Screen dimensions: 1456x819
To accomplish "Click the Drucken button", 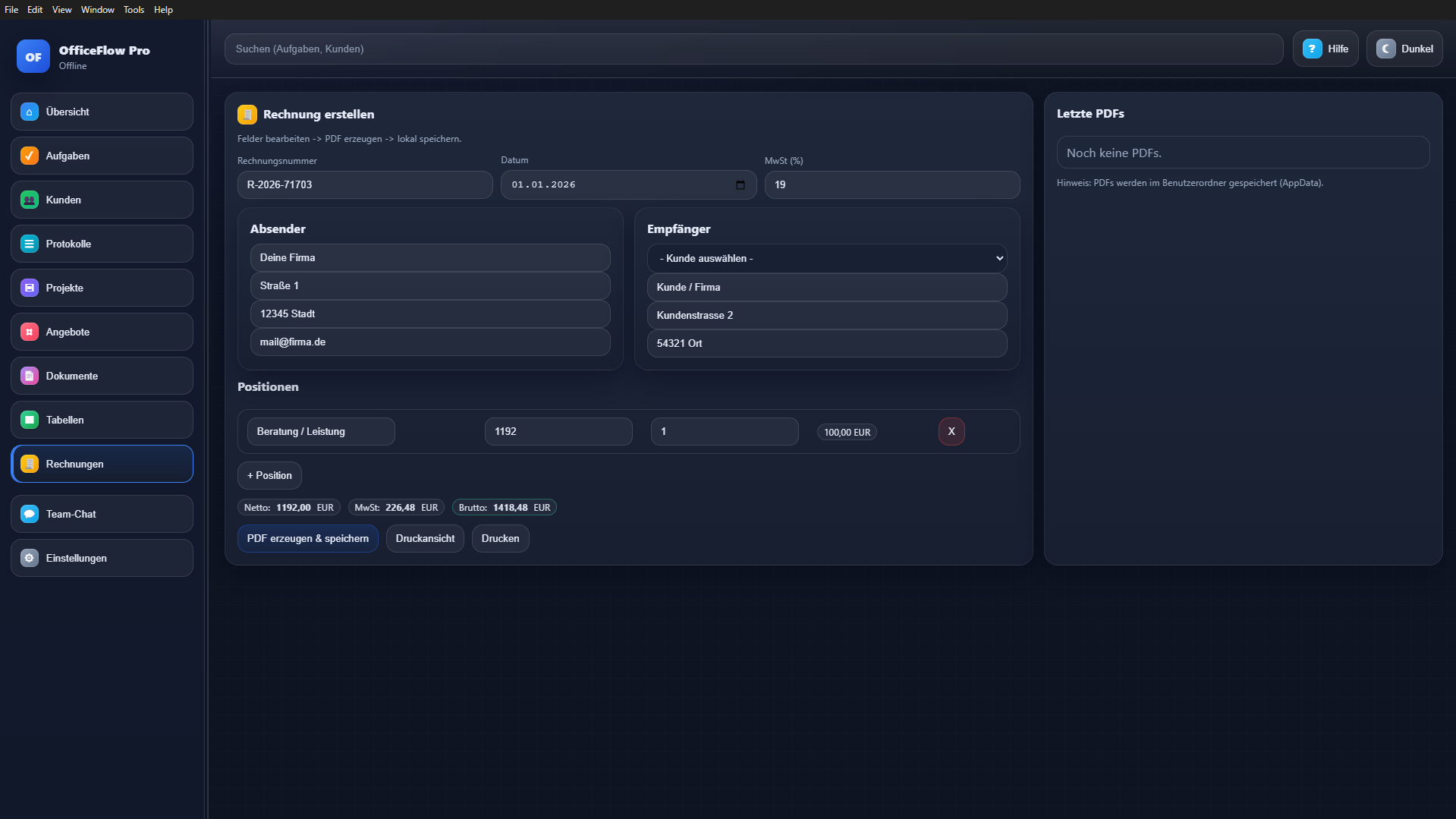I will [500, 538].
